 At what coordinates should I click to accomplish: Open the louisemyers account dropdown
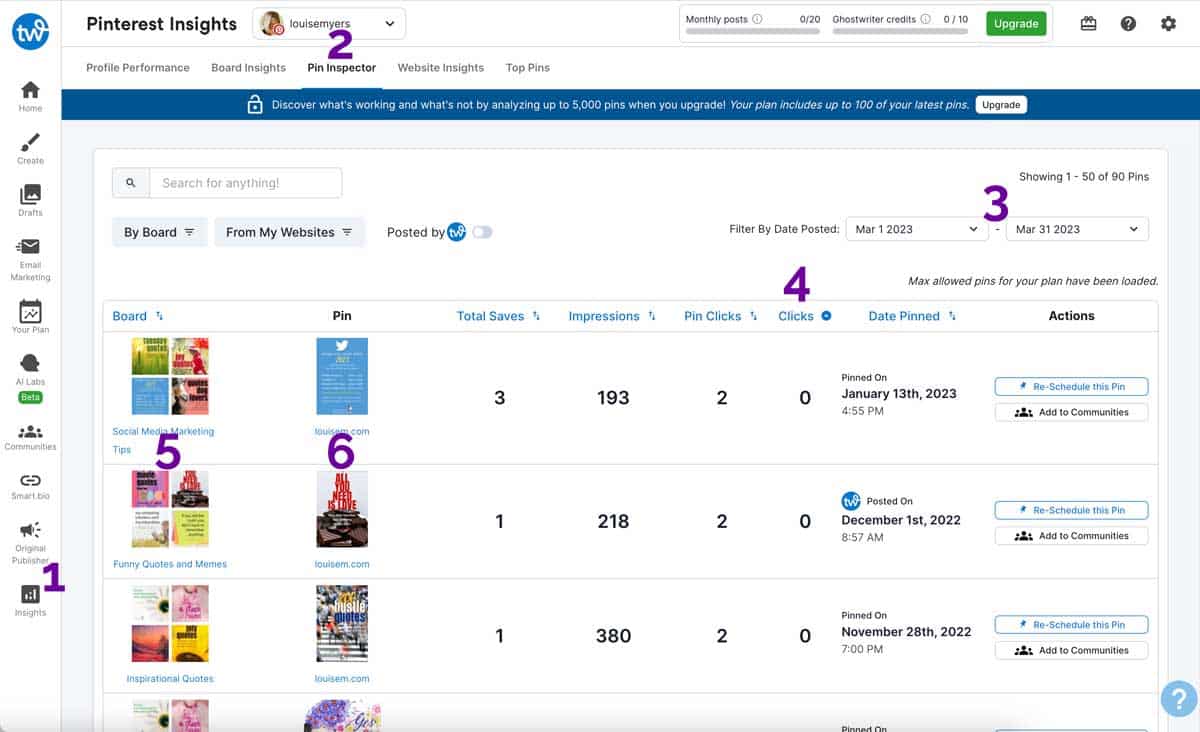[329, 23]
